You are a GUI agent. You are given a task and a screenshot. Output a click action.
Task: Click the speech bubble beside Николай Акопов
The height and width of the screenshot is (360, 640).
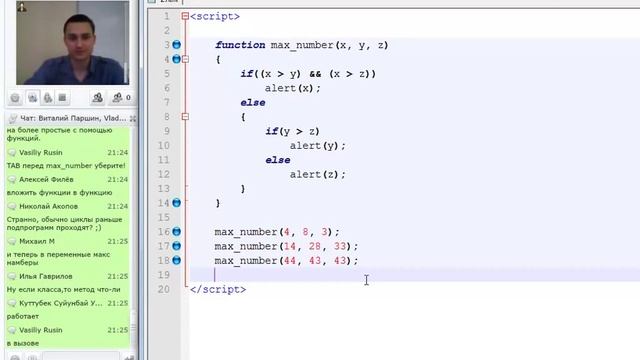[12, 207]
